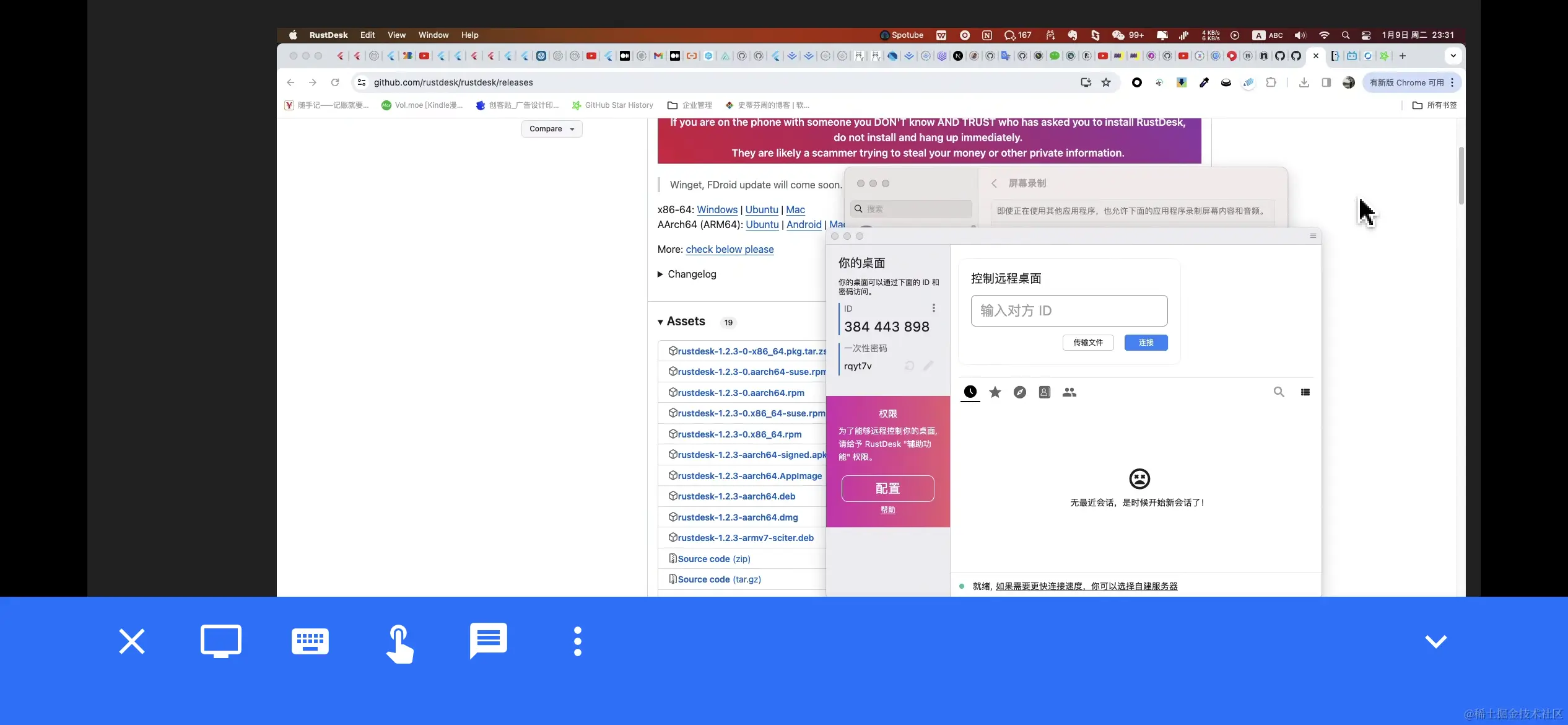Open display settings monitor icon
Screen dimensions: 1568x725
pos(221,641)
